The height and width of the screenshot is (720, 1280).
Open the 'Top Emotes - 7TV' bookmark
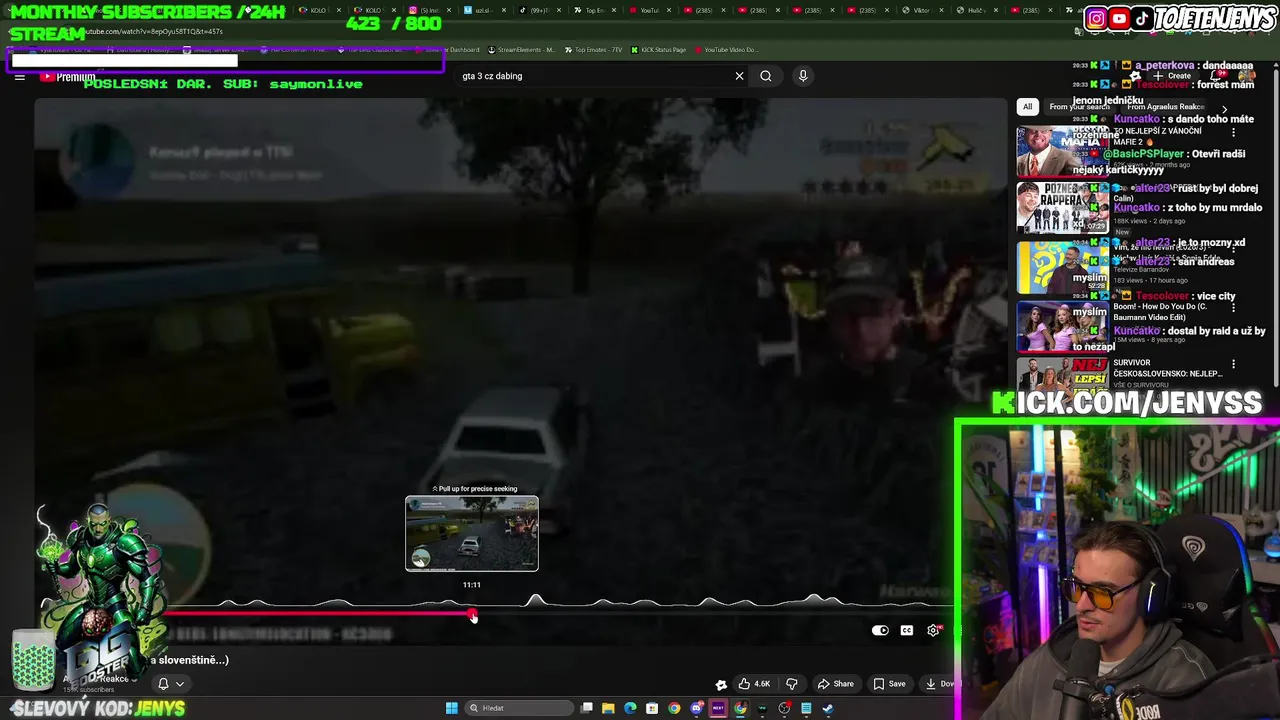click(x=594, y=50)
